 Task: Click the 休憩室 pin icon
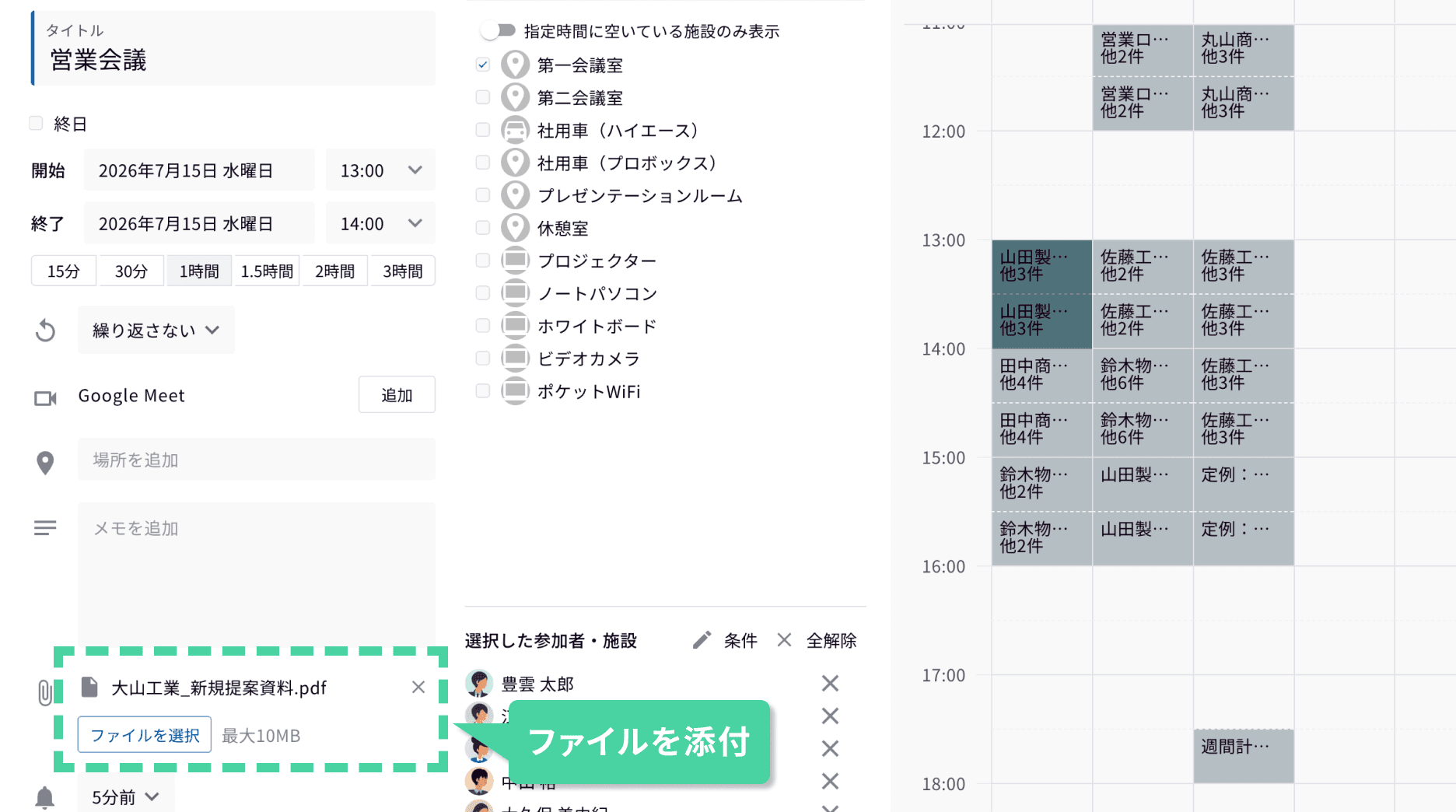point(515,228)
